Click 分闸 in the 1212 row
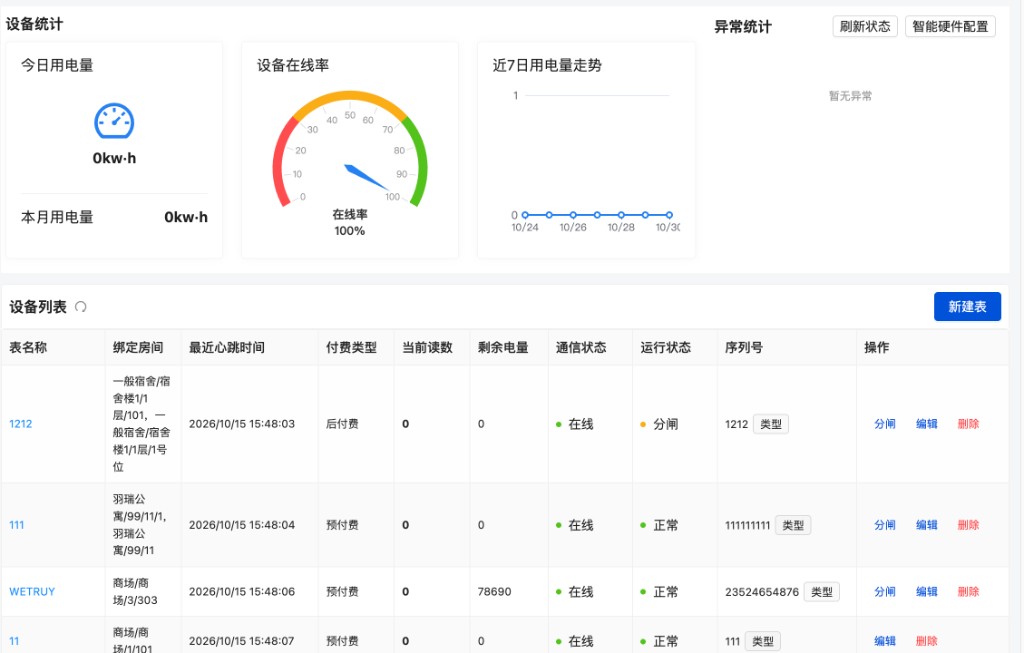Image resolution: width=1024 pixels, height=653 pixels. point(885,424)
